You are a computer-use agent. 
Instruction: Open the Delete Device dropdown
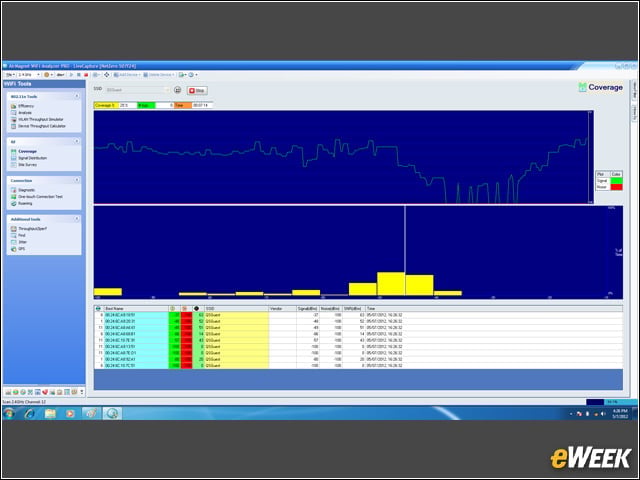click(x=159, y=75)
